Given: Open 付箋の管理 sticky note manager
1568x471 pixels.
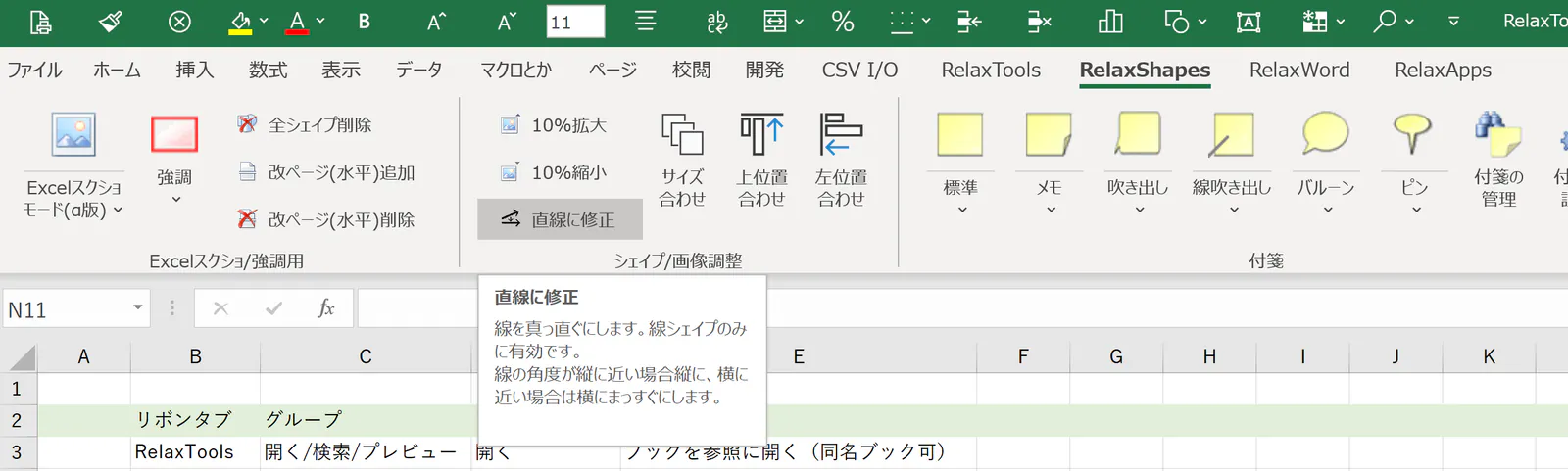Looking at the screenshot, I should click(1498, 160).
